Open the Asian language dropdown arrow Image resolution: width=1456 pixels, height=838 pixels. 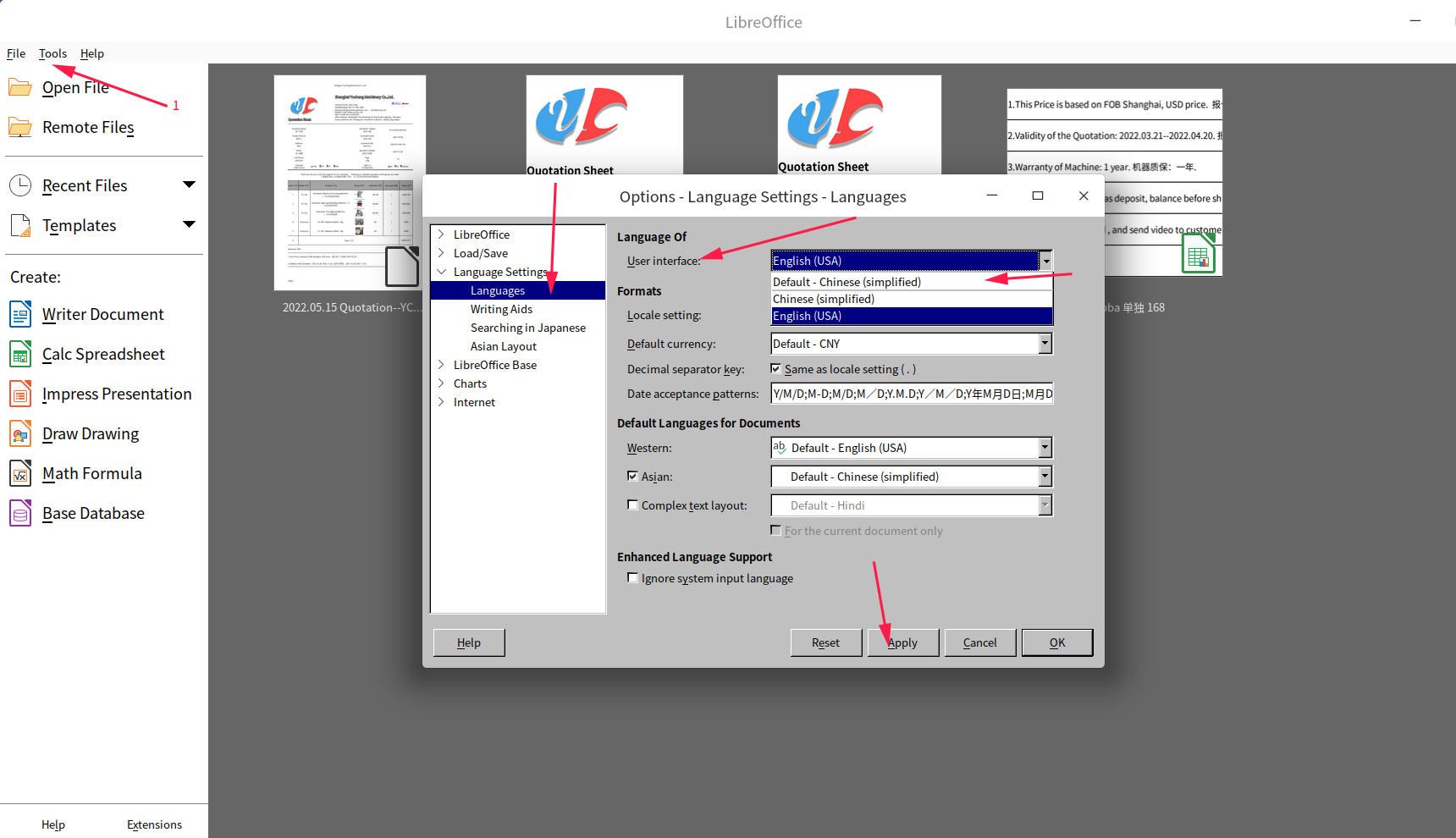click(1045, 477)
